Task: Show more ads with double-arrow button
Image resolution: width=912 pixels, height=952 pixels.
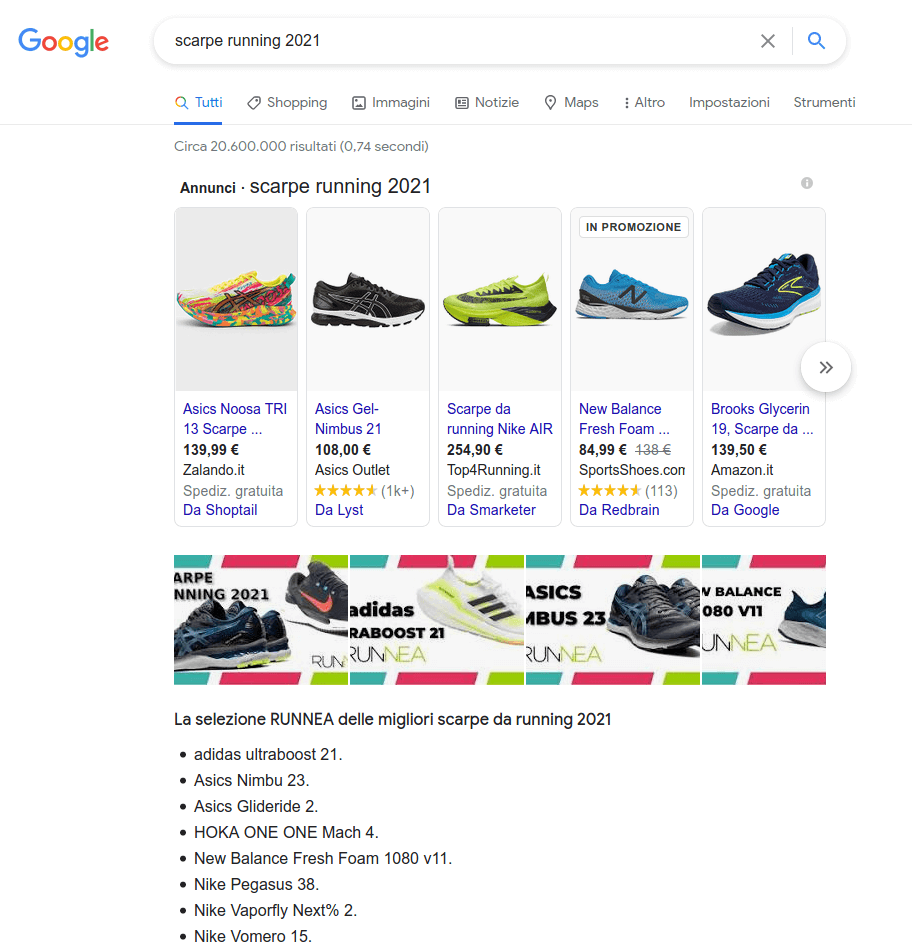Action: 825,367
